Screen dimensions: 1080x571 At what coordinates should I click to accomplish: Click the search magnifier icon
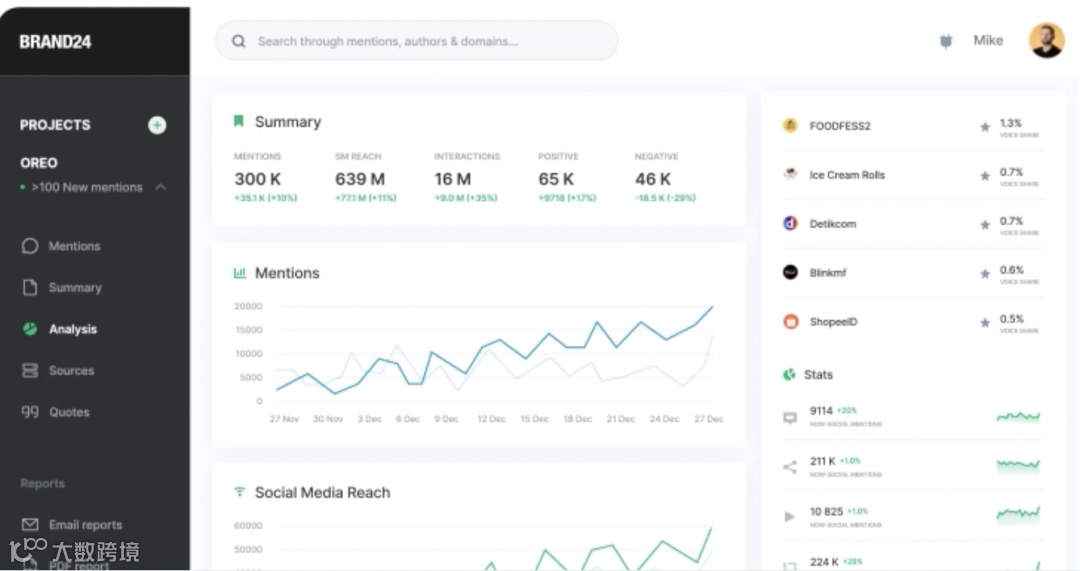(x=238, y=41)
